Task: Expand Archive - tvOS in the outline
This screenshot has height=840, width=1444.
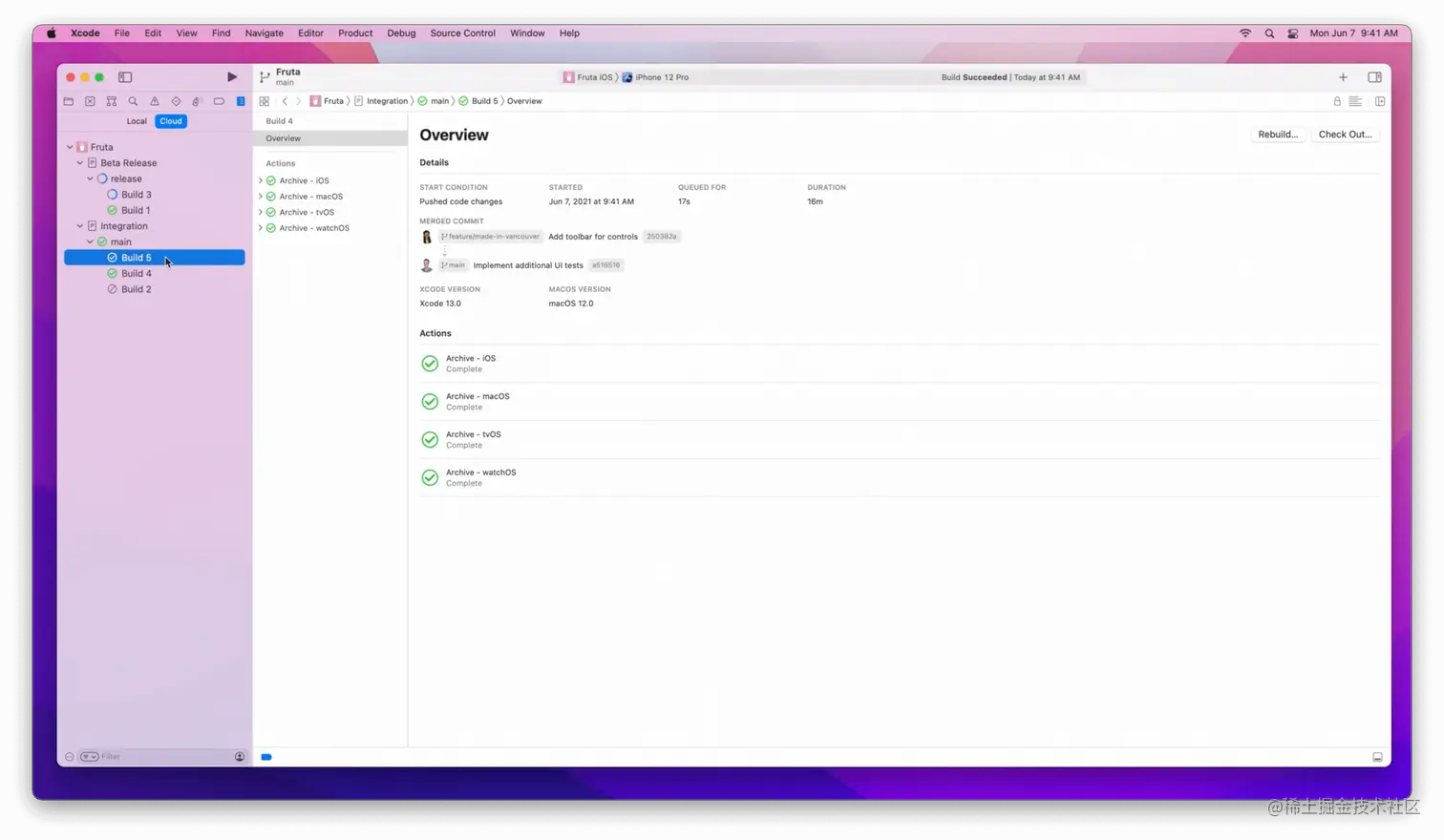Action: [261, 212]
